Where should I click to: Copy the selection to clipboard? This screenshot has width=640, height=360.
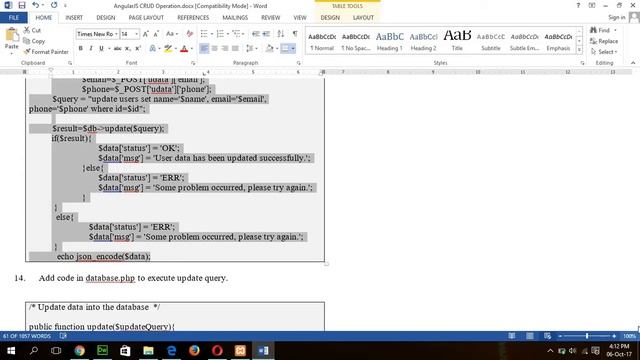[34, 41]
